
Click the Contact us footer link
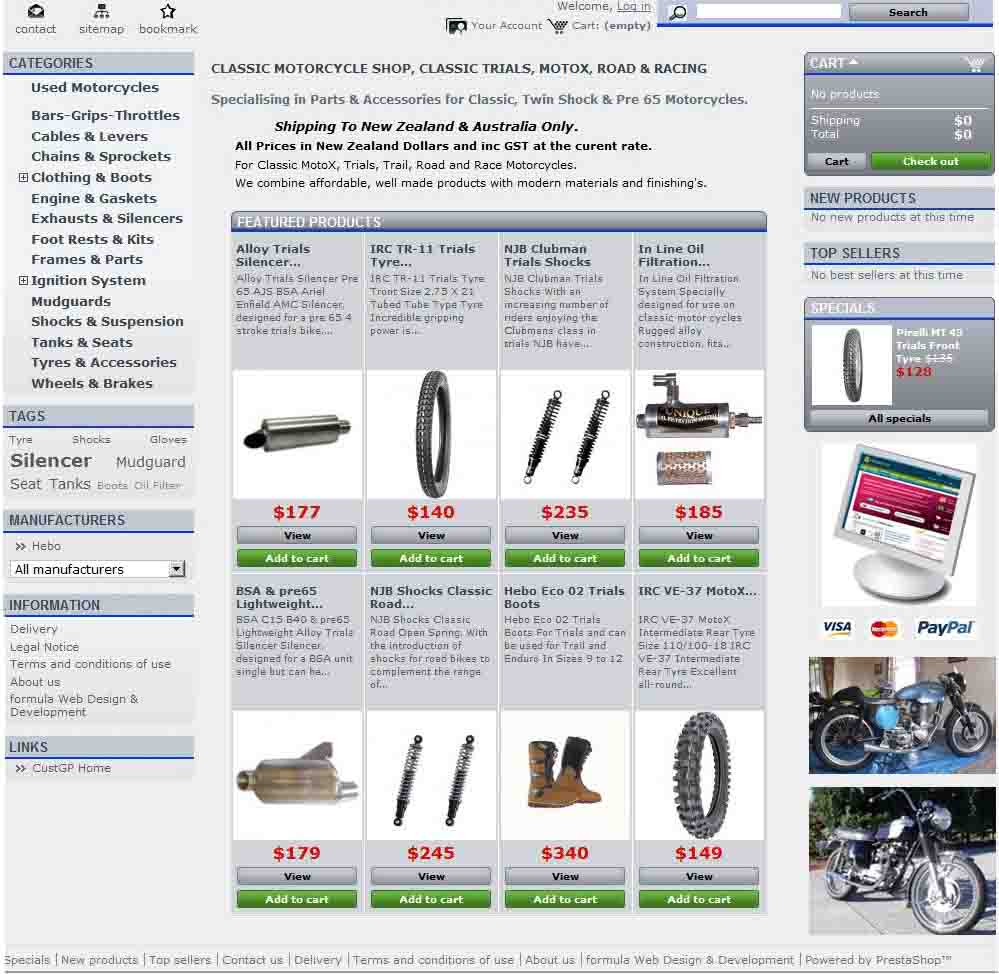coord(252,960)
